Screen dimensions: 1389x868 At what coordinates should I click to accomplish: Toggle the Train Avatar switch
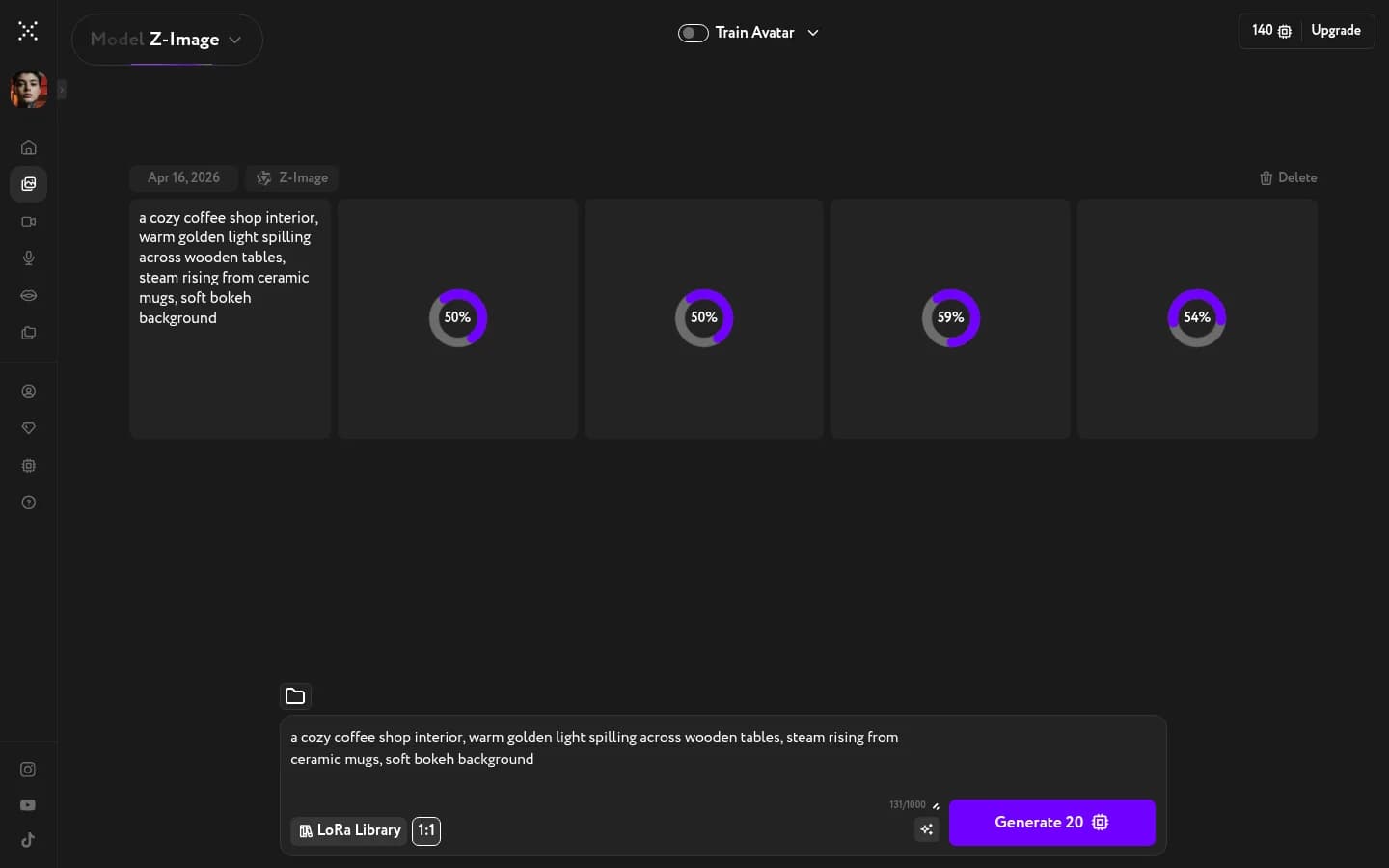pos(693,33)
